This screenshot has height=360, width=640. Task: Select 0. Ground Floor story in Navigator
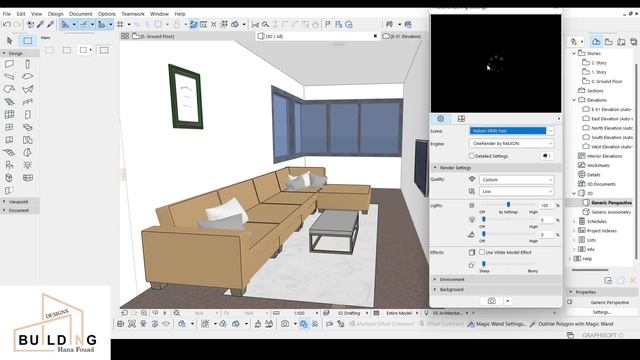click(602, 81)
